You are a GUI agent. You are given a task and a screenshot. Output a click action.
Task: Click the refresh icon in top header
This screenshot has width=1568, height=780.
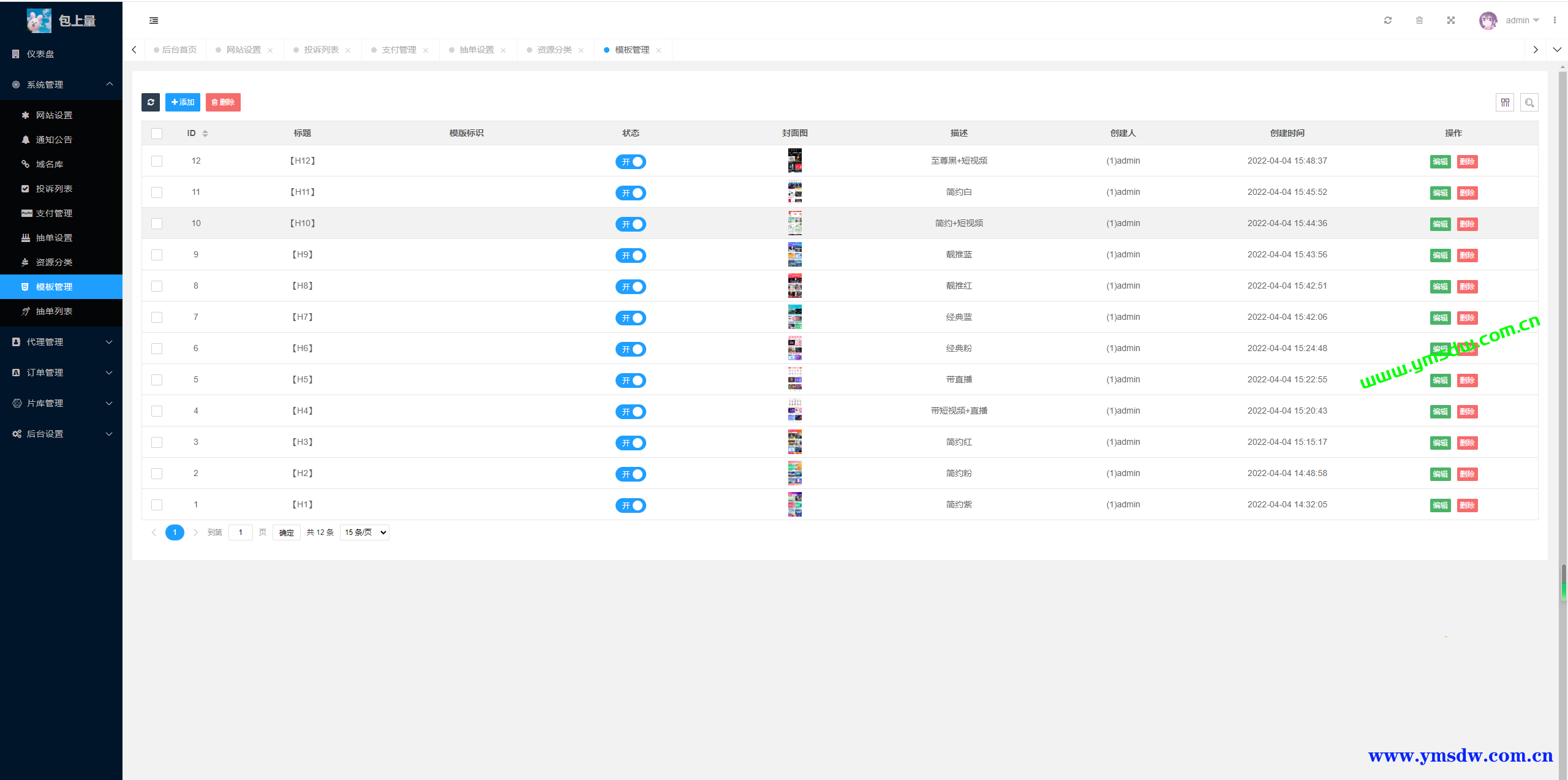(1388, 20)
